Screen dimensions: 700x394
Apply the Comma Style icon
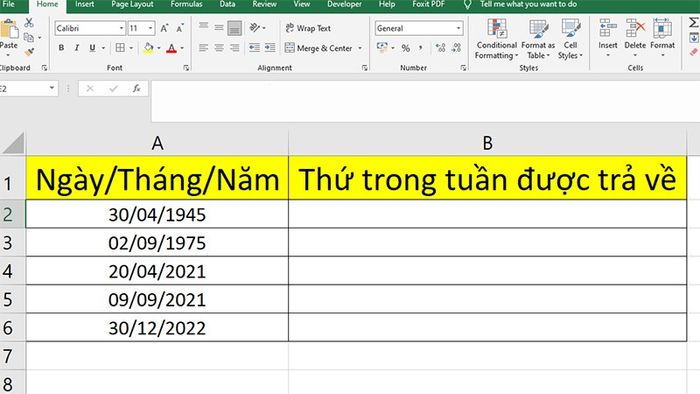pyautogui.click(x=421, y=48)
